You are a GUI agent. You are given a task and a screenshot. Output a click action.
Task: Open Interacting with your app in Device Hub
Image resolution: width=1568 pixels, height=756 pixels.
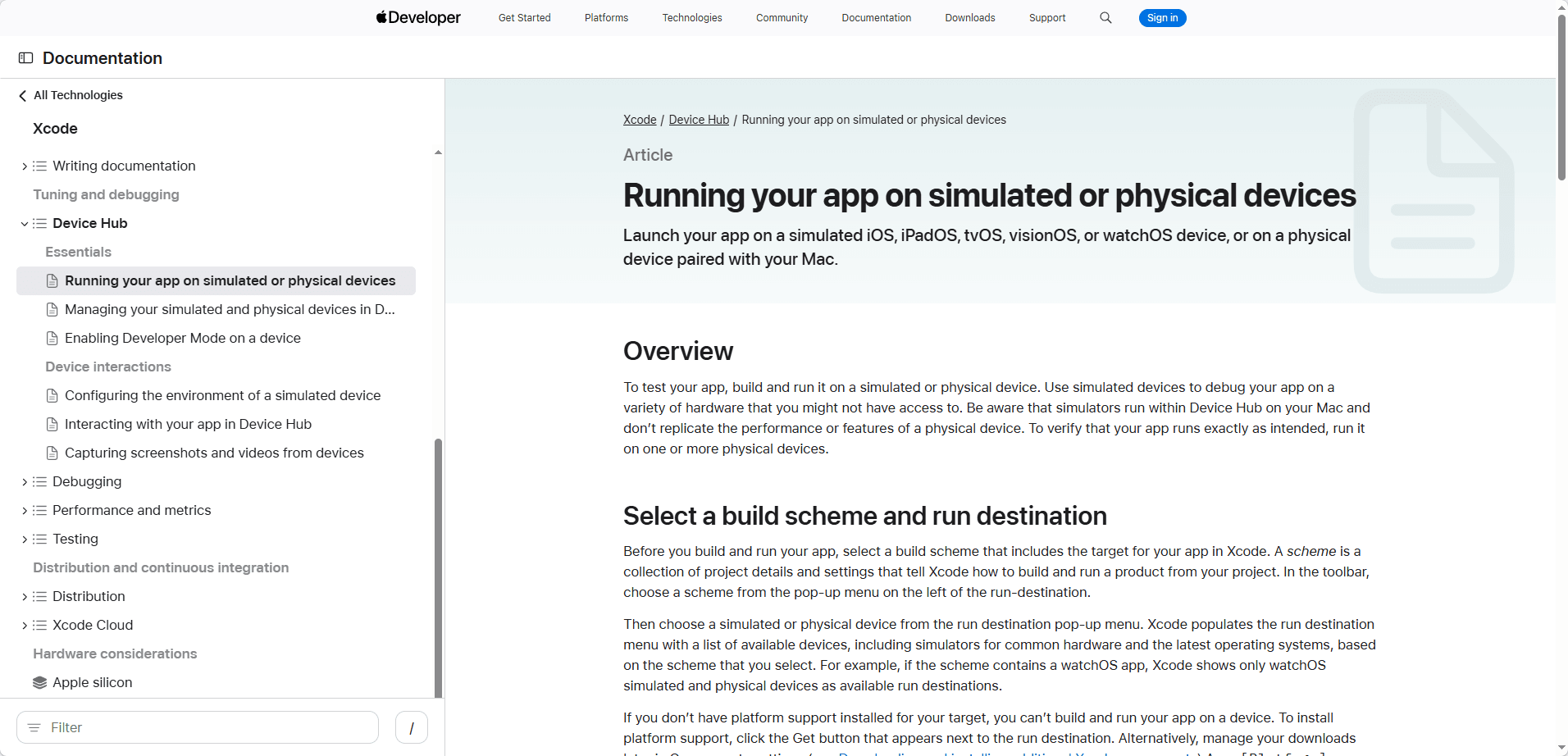pyautogui.click(x=189, y=424)
